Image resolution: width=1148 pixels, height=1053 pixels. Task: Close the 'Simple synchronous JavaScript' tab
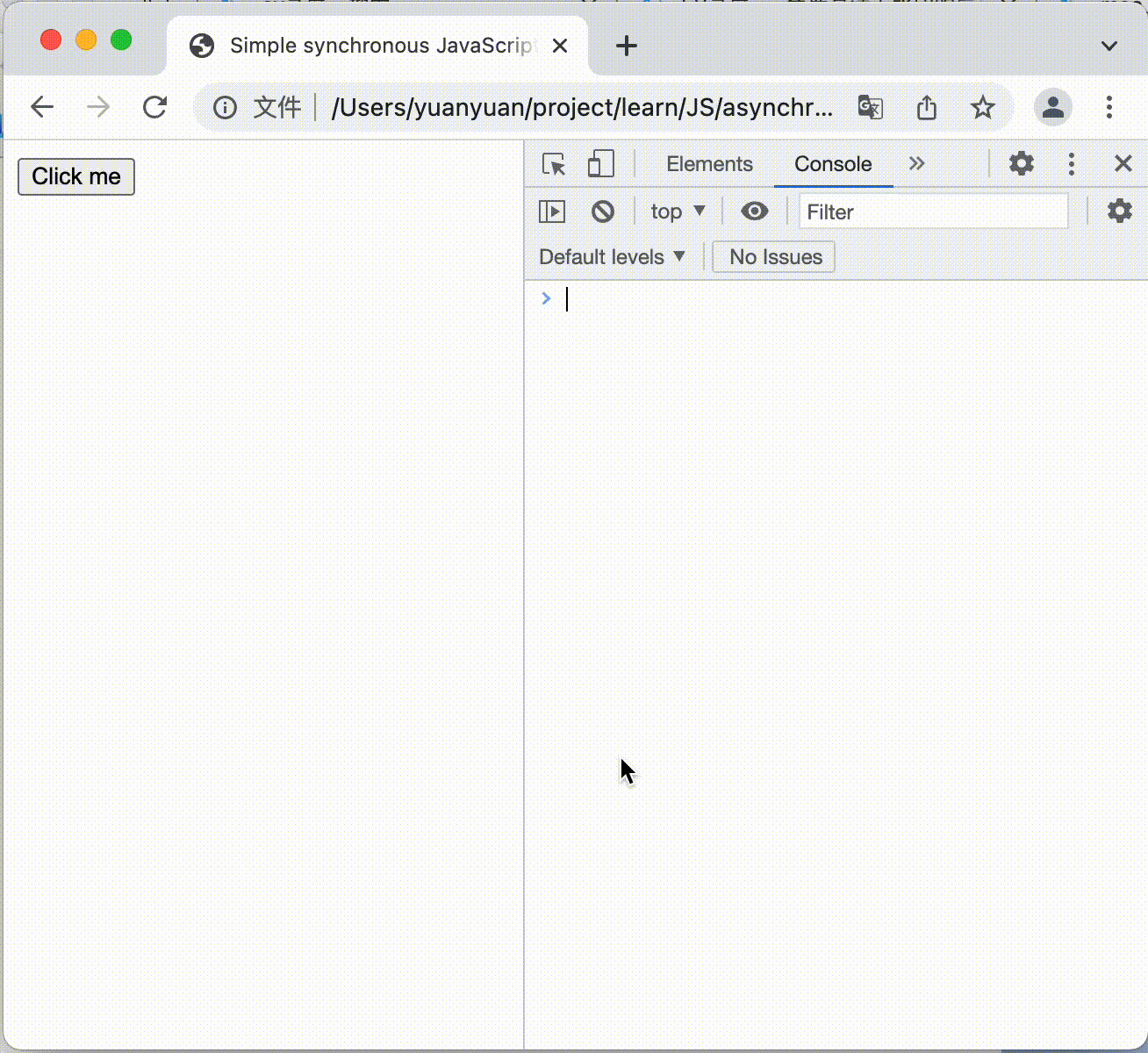click(560, 46)
